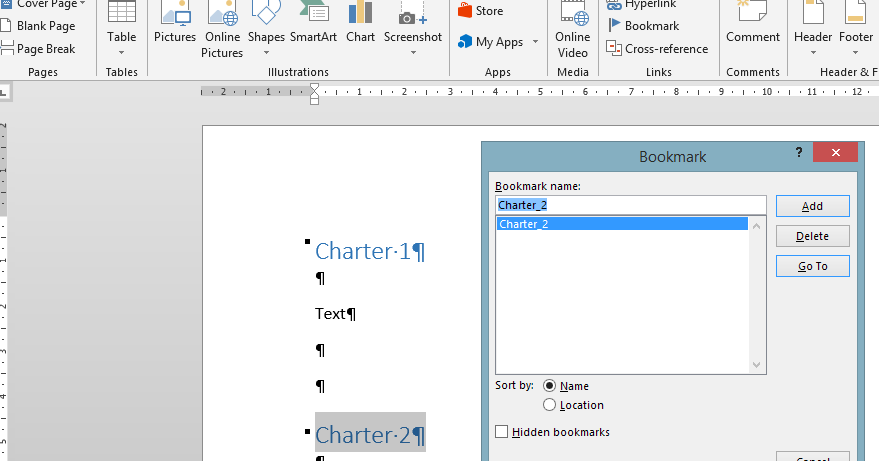Collapse the Charter 2 heading triangle
879x461 pixels.
pyautogui.click(x=307, y=431)
